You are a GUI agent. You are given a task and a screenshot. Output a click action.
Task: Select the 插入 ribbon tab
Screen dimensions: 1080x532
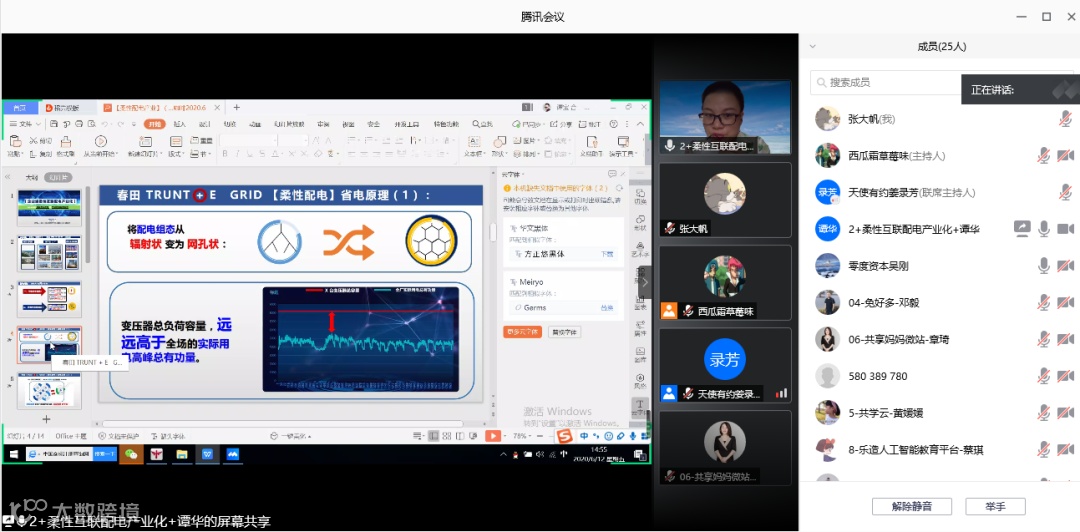coord(180,124)
